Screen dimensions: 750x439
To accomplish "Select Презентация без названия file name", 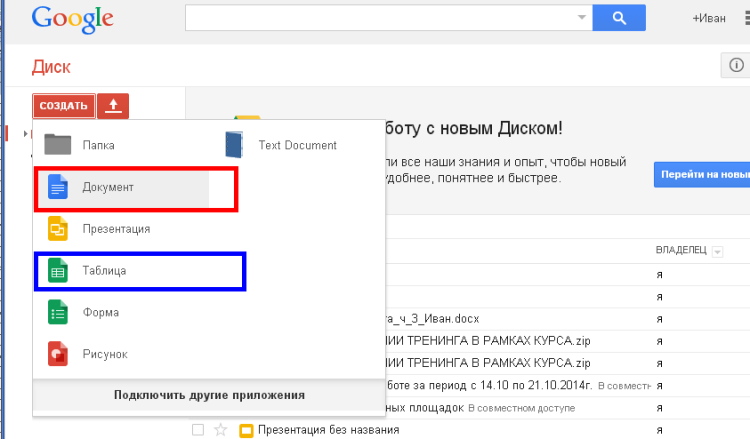I will tap(329, 430).
